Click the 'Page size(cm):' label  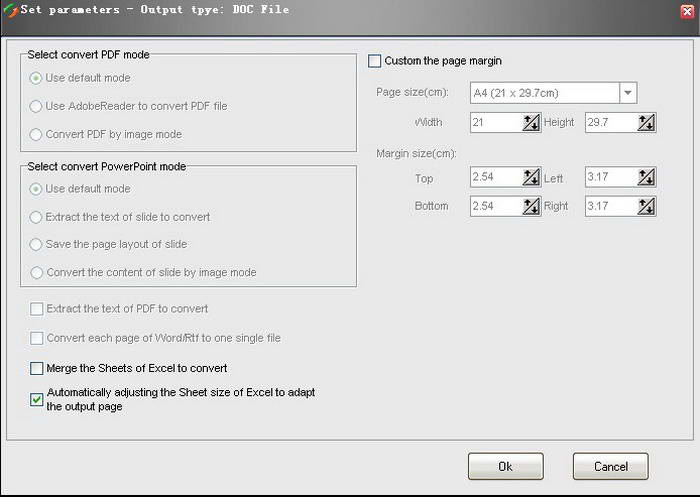[x=412, y=92]
